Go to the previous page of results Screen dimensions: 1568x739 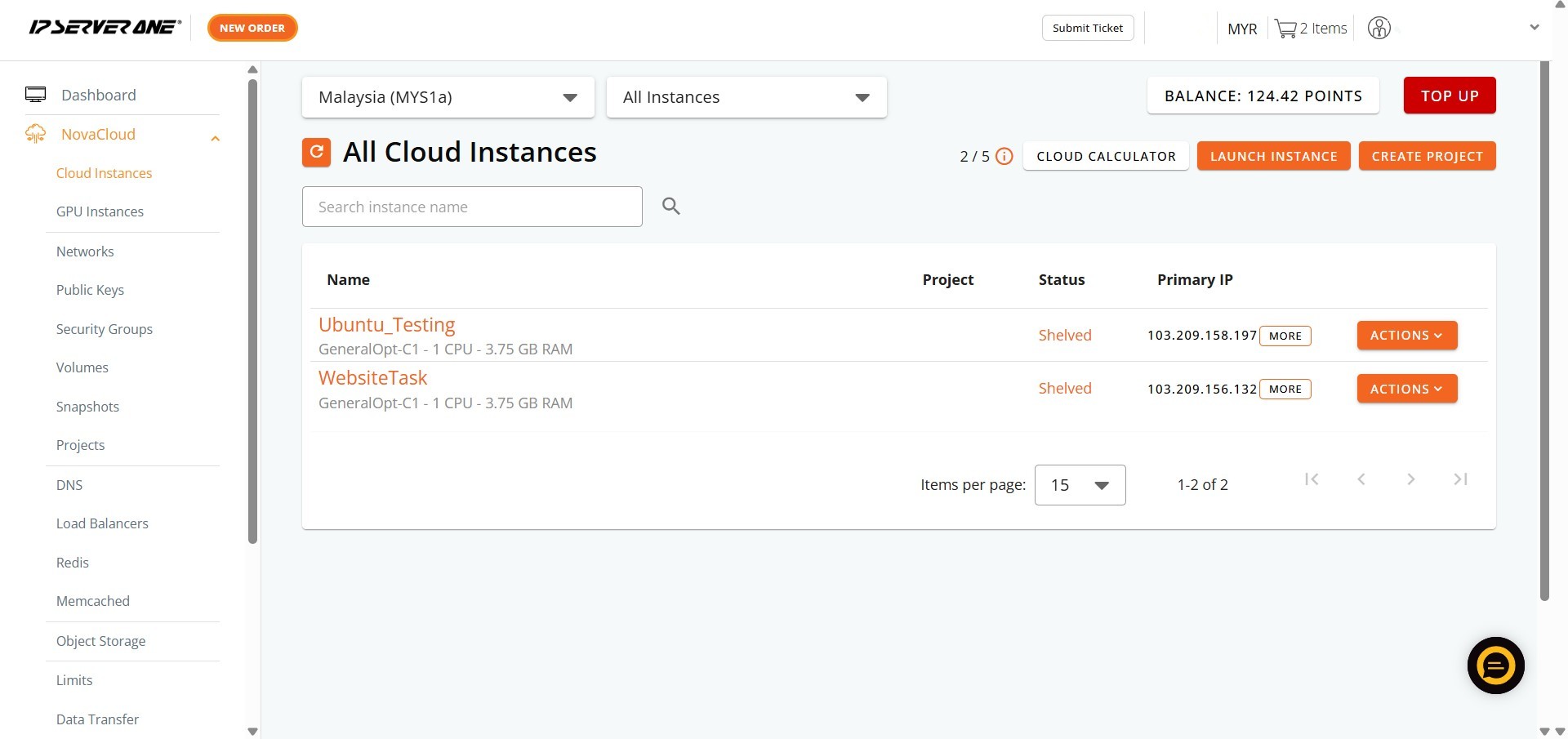tap(1361, 479)
